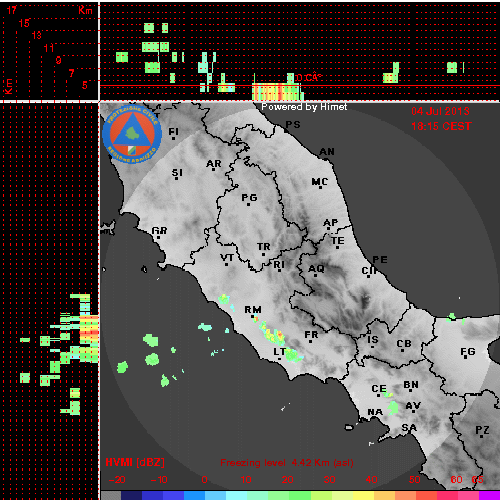Select the AN city label
Screen dimensions: 500x500
point(327,152)
